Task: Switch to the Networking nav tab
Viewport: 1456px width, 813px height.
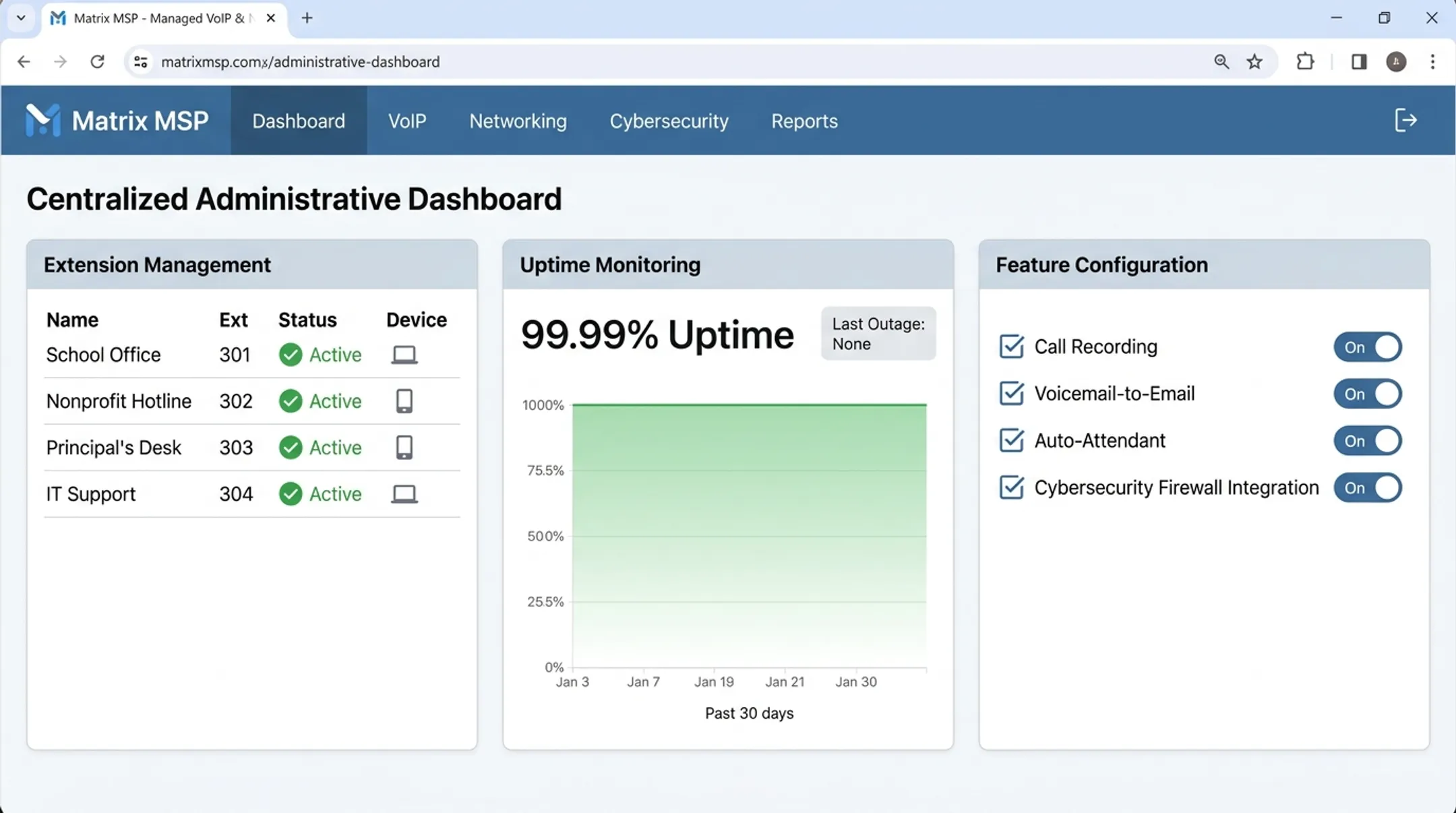Action: click(518, 121)
